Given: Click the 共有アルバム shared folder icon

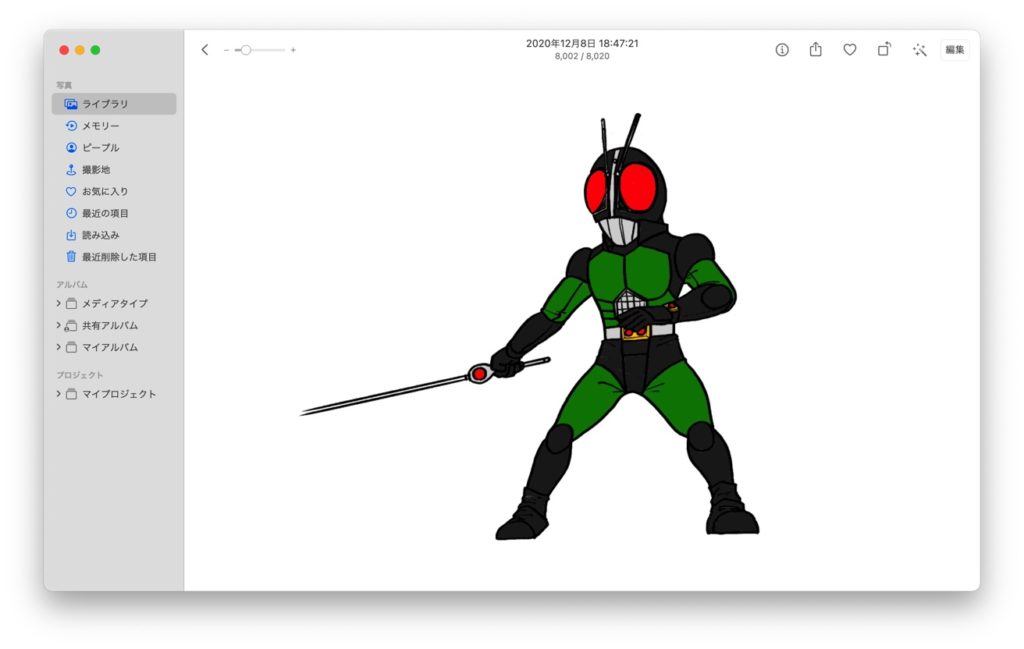Looking at the screenshot, I should click(71, 325).
